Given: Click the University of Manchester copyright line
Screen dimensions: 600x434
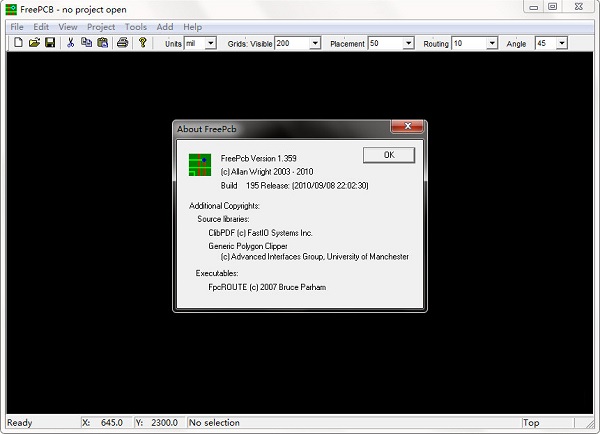Looking at the screenshot, I should coord(315,257).
